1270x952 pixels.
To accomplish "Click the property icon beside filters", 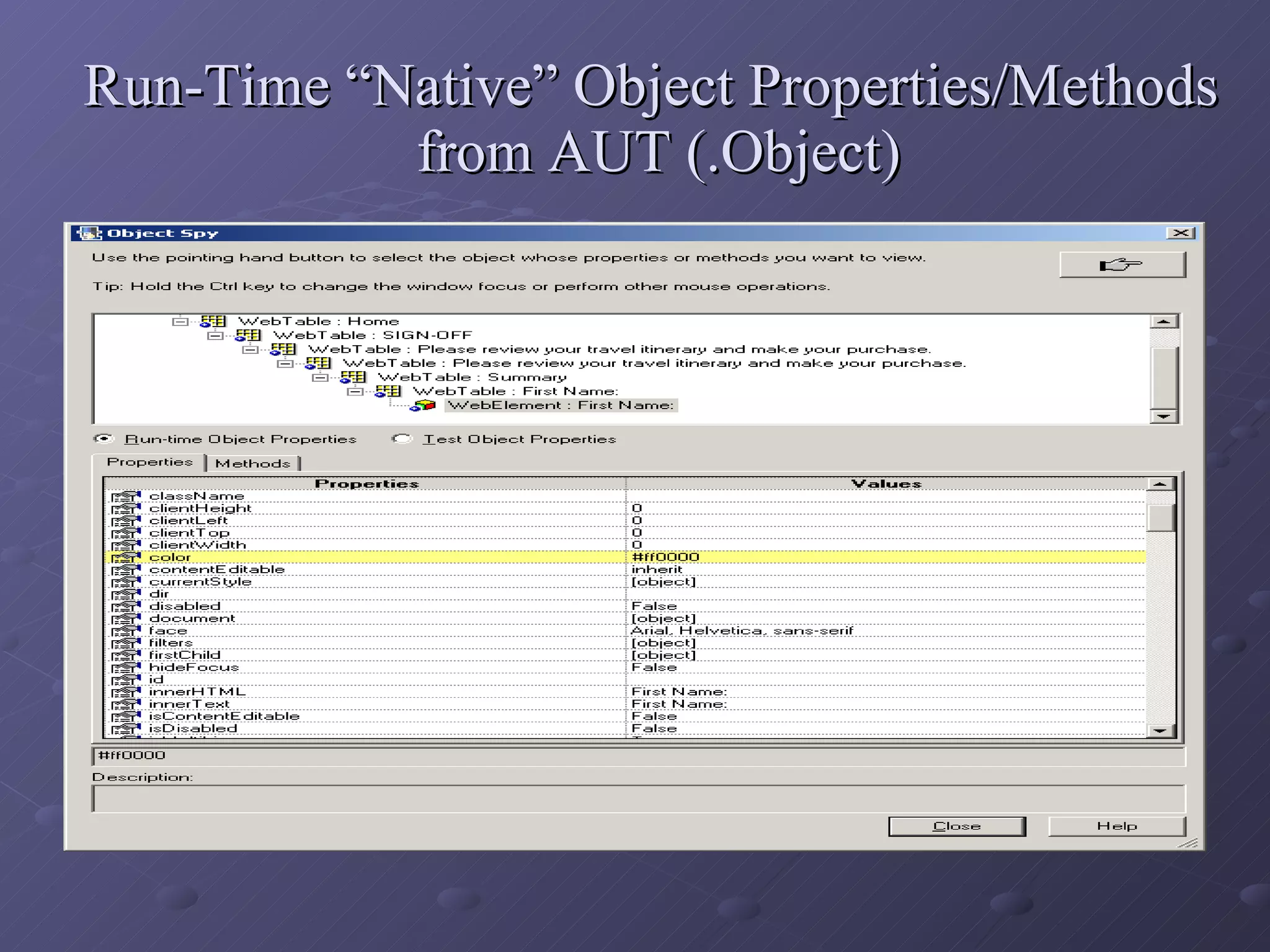I will pos(126,643).
